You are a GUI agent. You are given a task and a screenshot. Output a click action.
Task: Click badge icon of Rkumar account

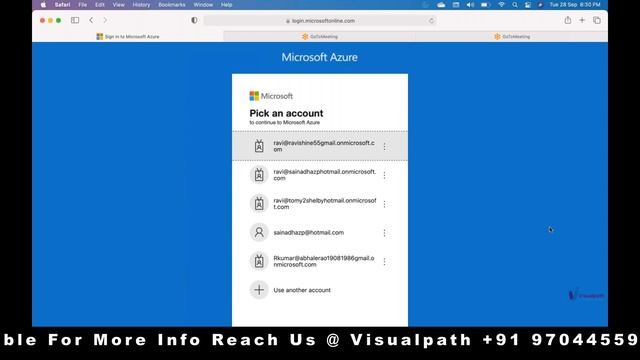tap(259, 261)
